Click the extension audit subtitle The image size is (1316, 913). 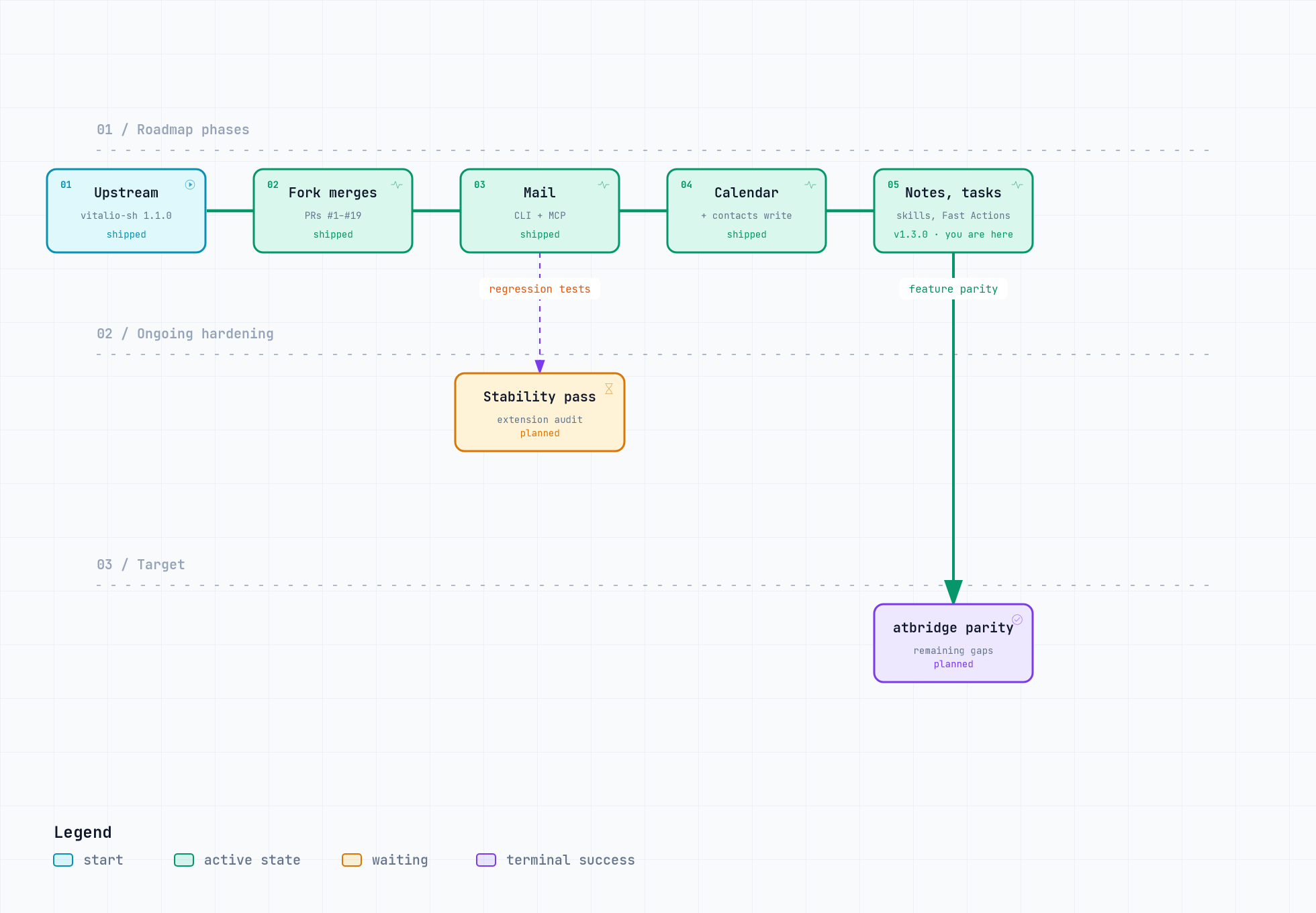(x=540, y=420)
